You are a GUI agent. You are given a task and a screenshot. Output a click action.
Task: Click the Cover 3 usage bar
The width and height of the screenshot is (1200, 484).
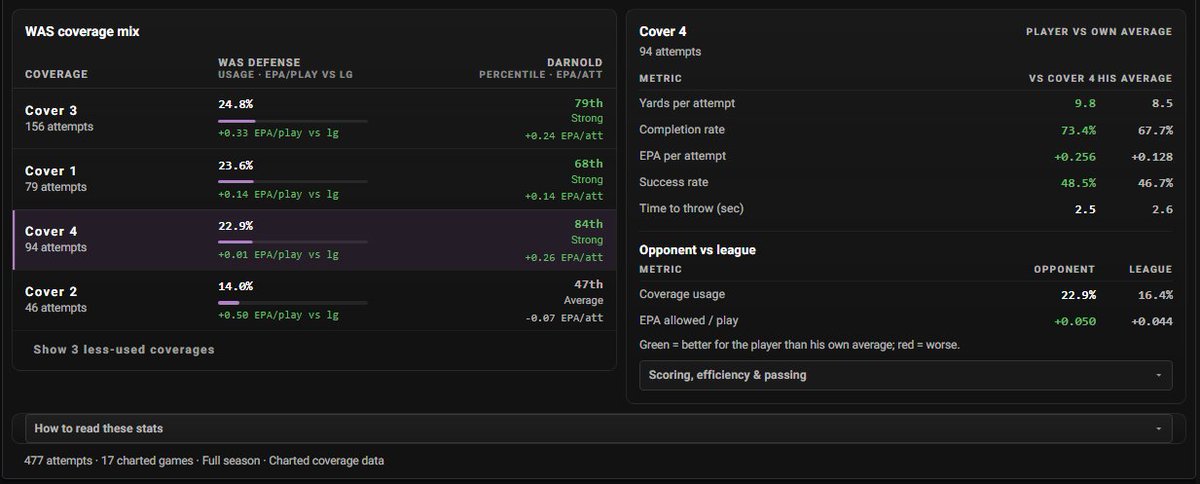pyautogui.click(x=292, y=121)
